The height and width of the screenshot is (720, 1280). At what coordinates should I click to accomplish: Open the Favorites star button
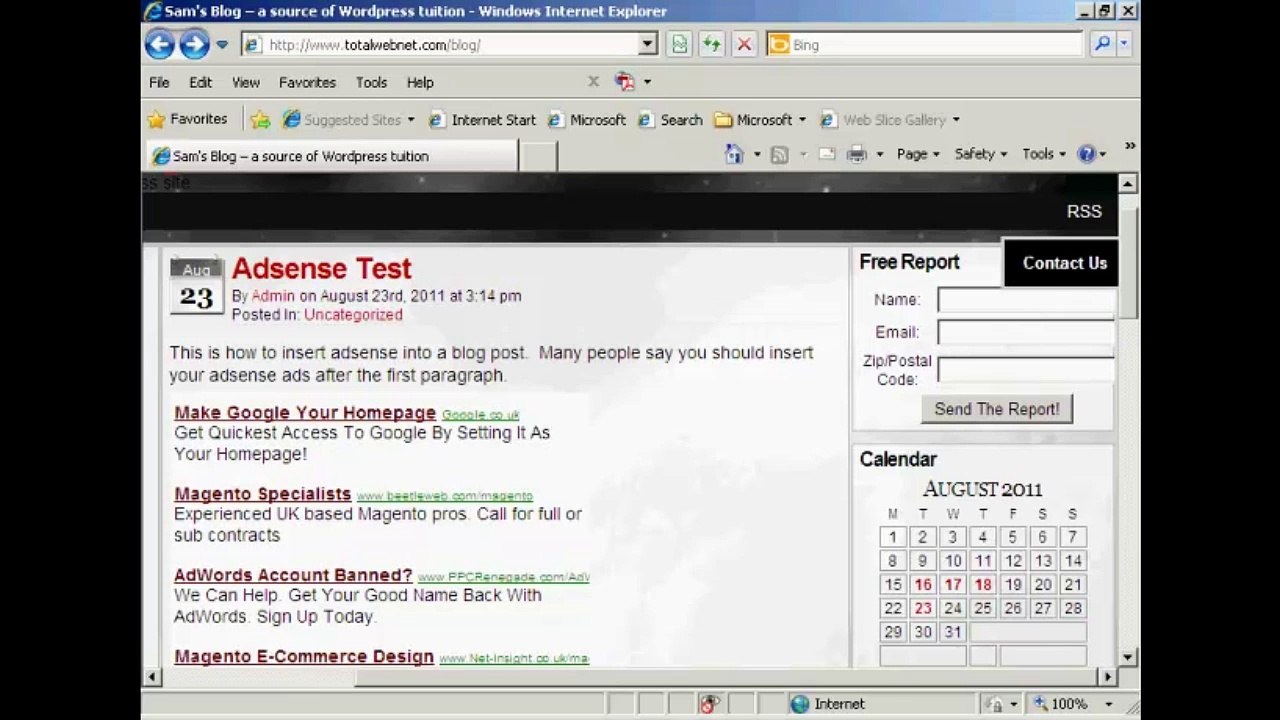pyautogui.click(x=187, y=119)
